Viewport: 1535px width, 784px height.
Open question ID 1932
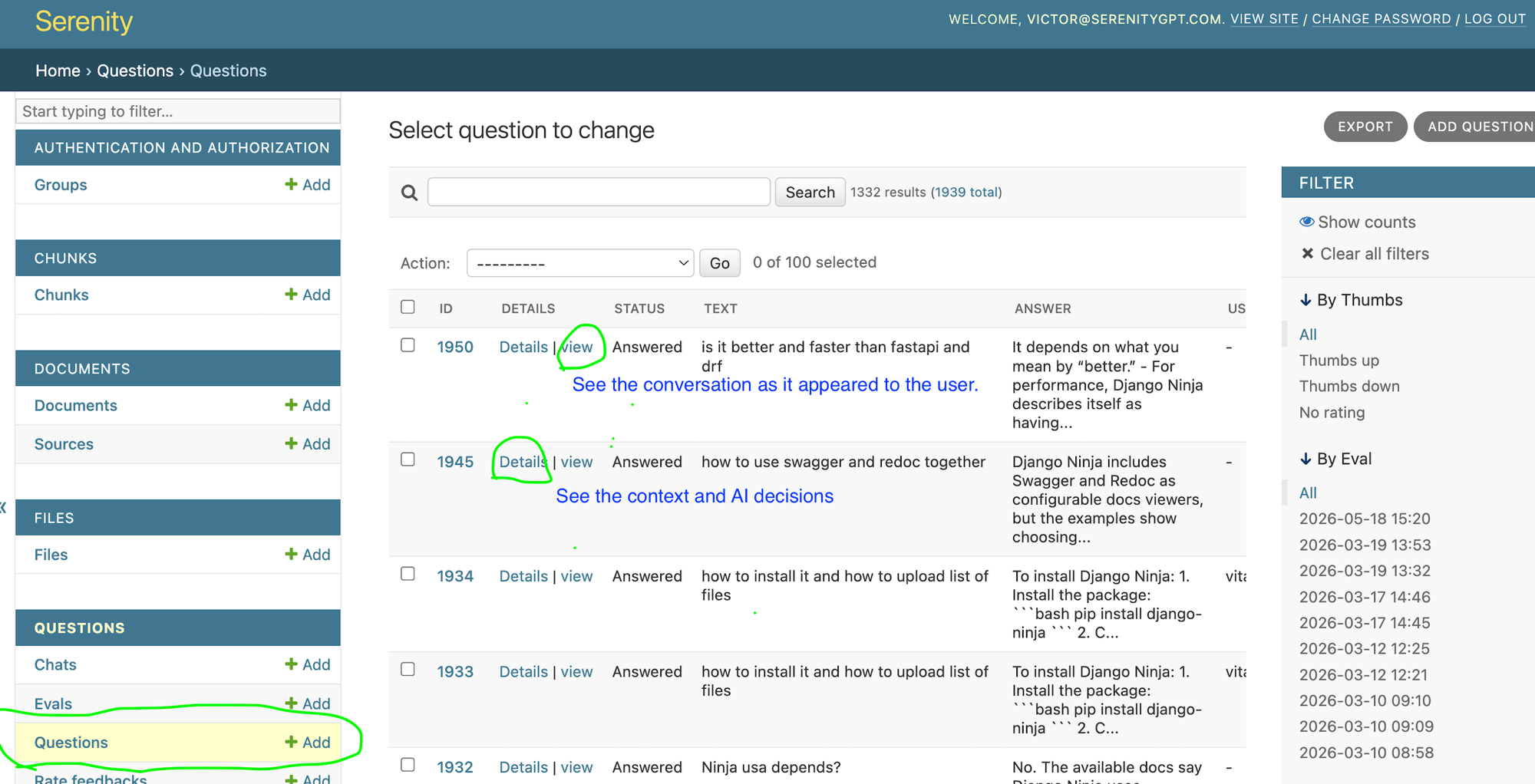pyautogui.click(x=455, y=767)
